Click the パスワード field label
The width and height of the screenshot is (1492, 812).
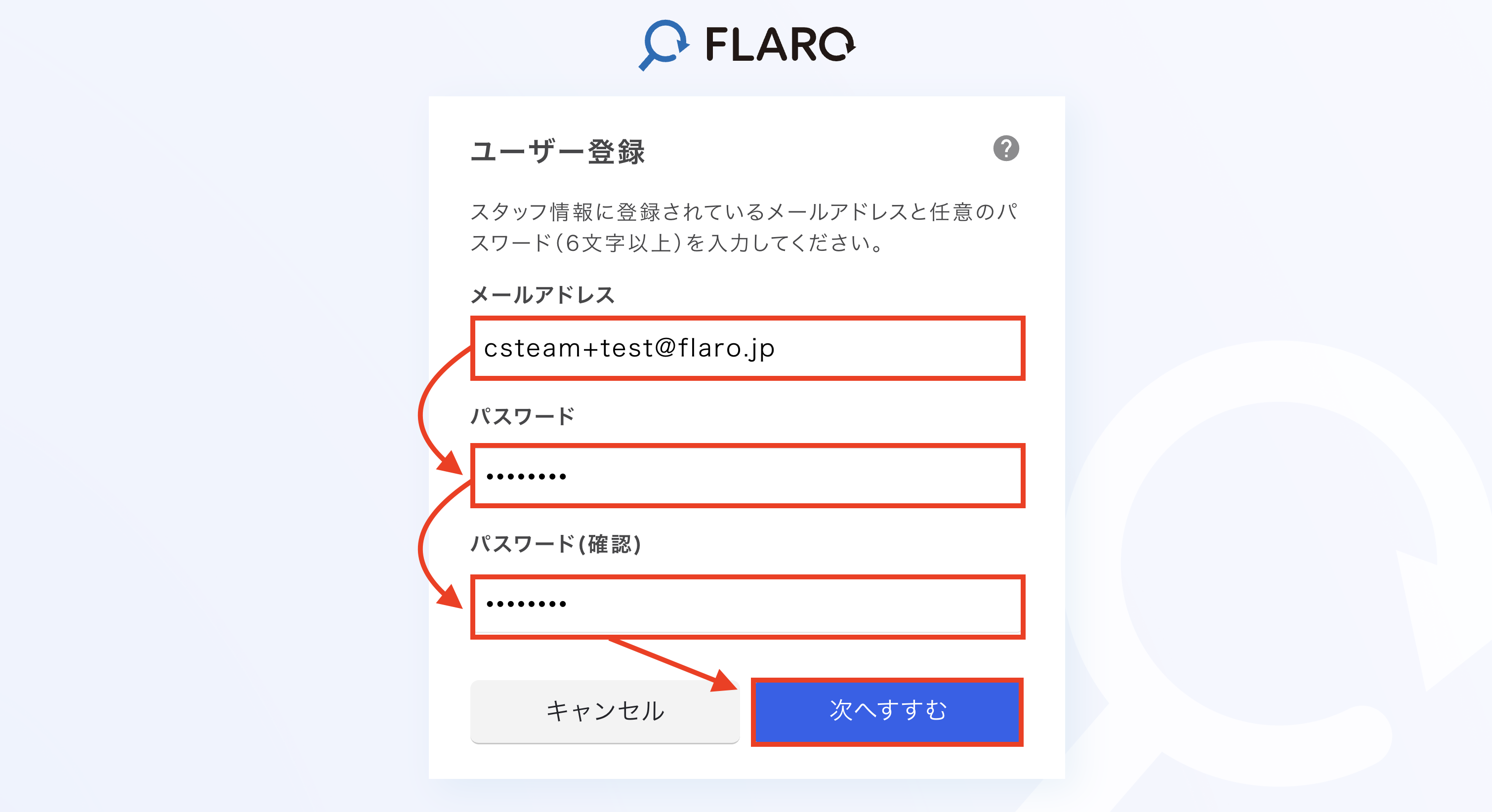522,416
